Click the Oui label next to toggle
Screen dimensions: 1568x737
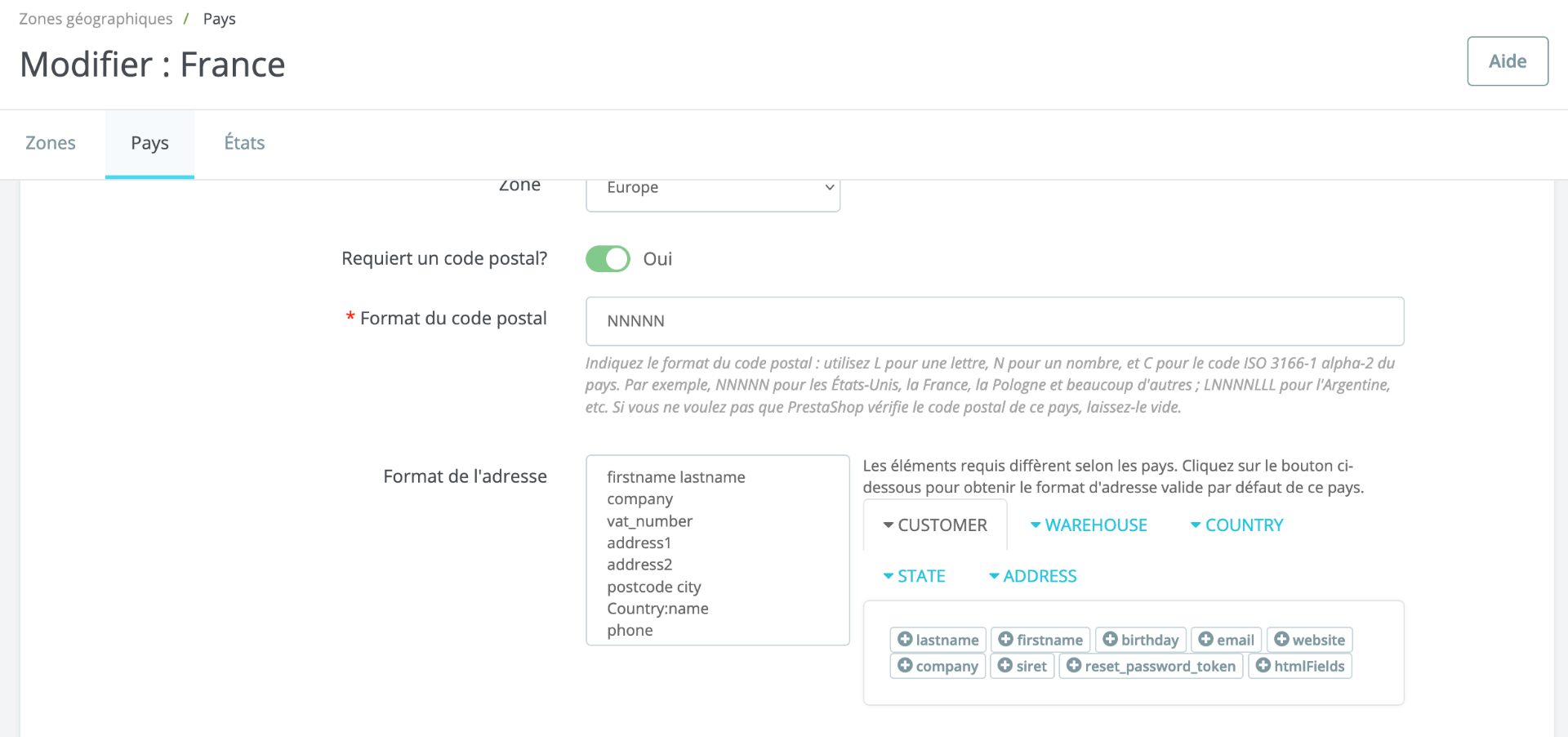pyautogui.click(x=657, y=259)
